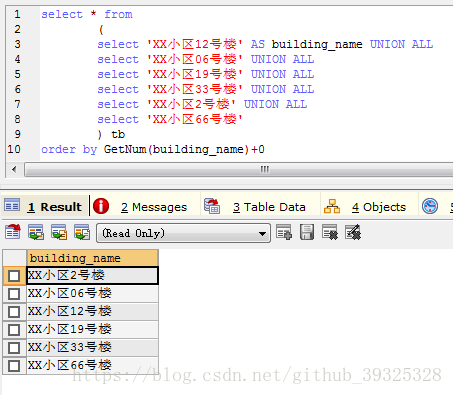Click the blue clock history icon

tap(430, 206)
